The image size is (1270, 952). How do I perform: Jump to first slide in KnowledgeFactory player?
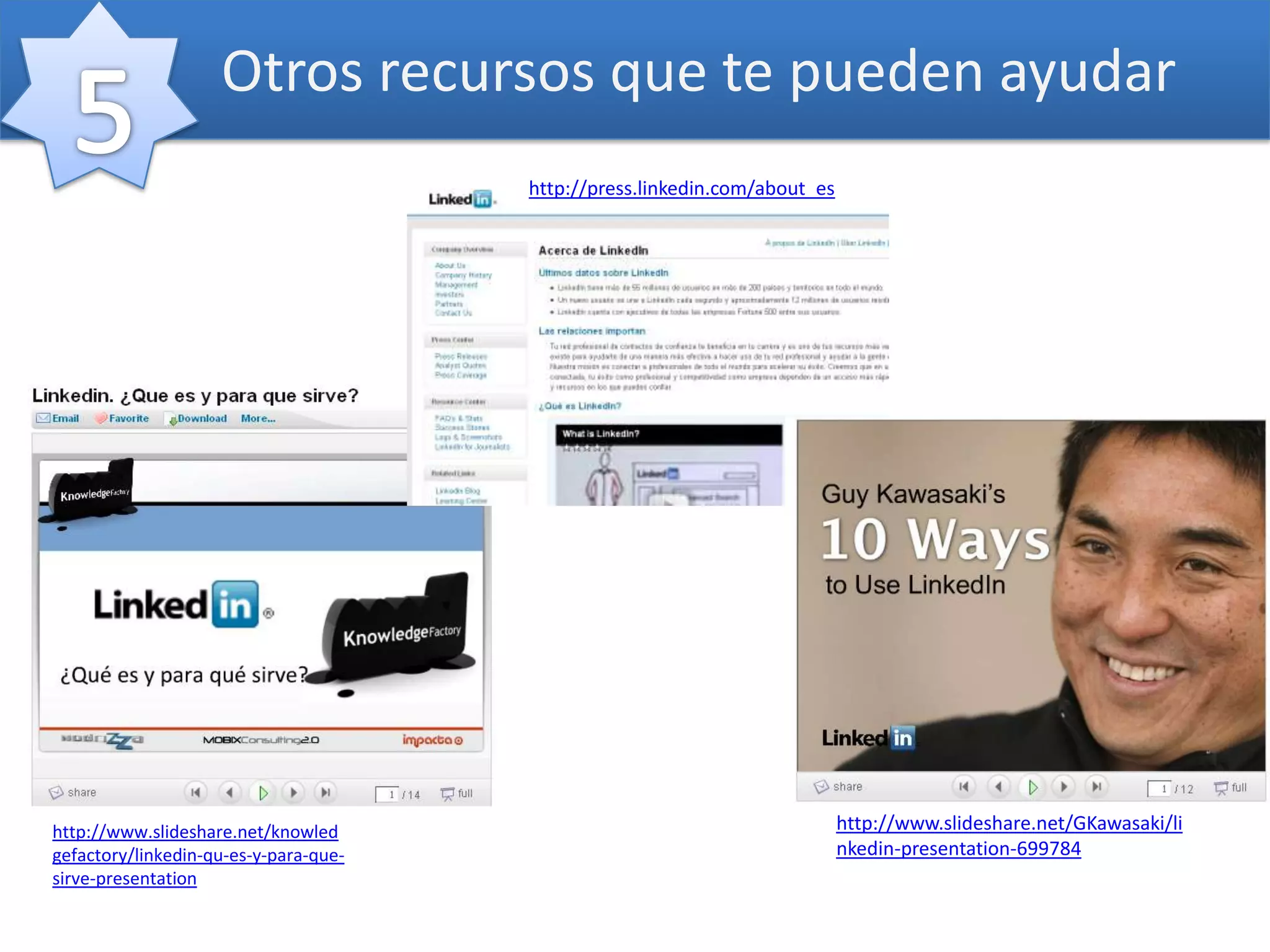coord(195,792)
